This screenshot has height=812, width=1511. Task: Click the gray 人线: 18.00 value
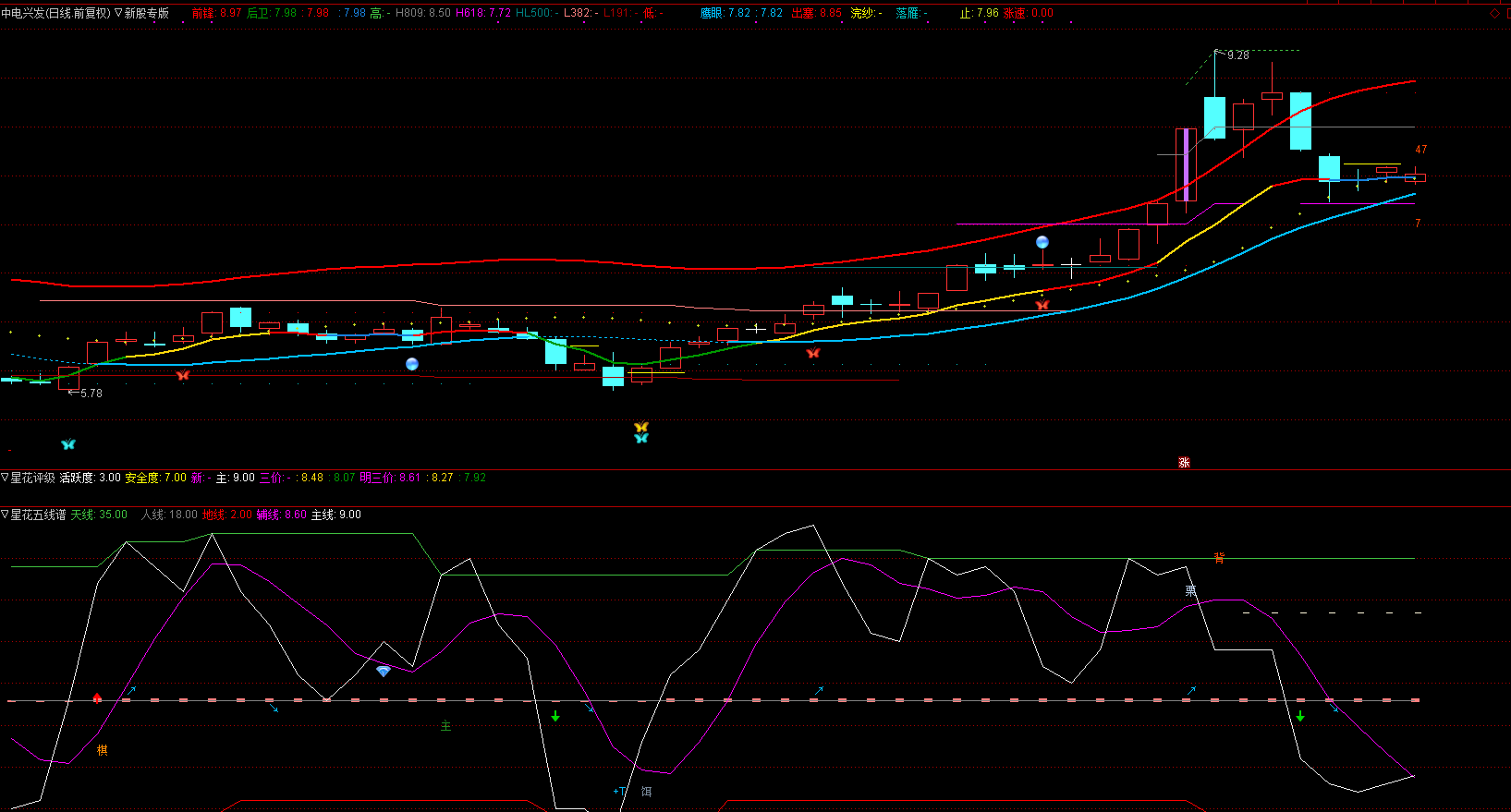pos(169,515)
